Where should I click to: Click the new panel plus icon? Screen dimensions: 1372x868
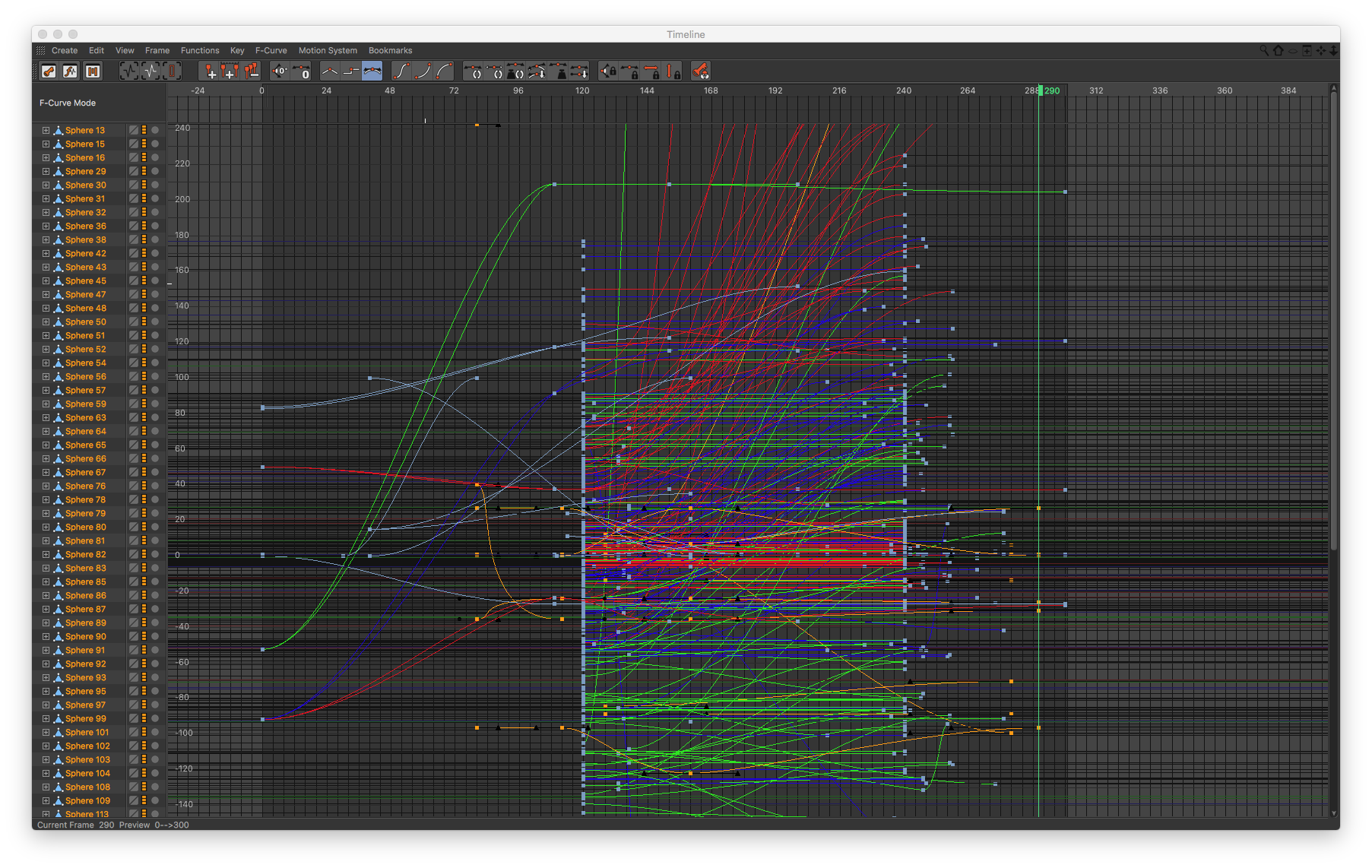pos(1307,50)
